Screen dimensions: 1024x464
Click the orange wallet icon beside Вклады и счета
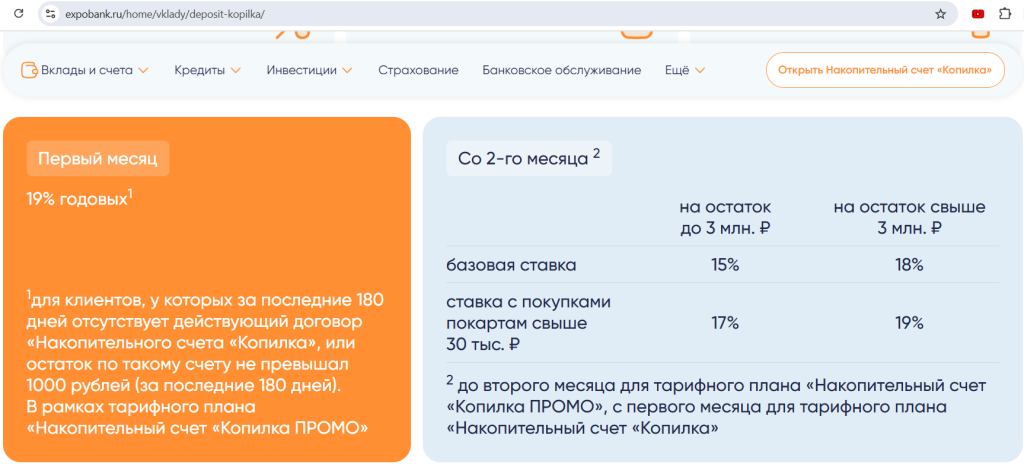pyautogui.click(x=29, y=70)
